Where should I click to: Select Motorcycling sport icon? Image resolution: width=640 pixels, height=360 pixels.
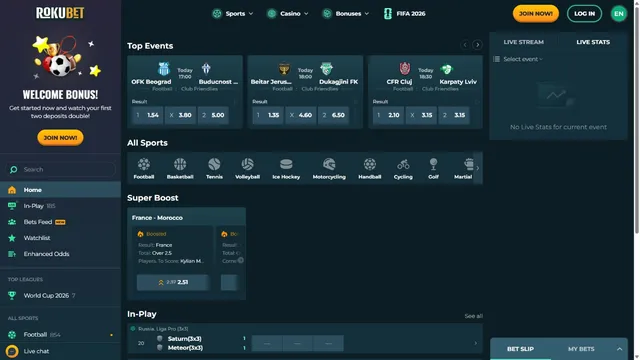329,168
